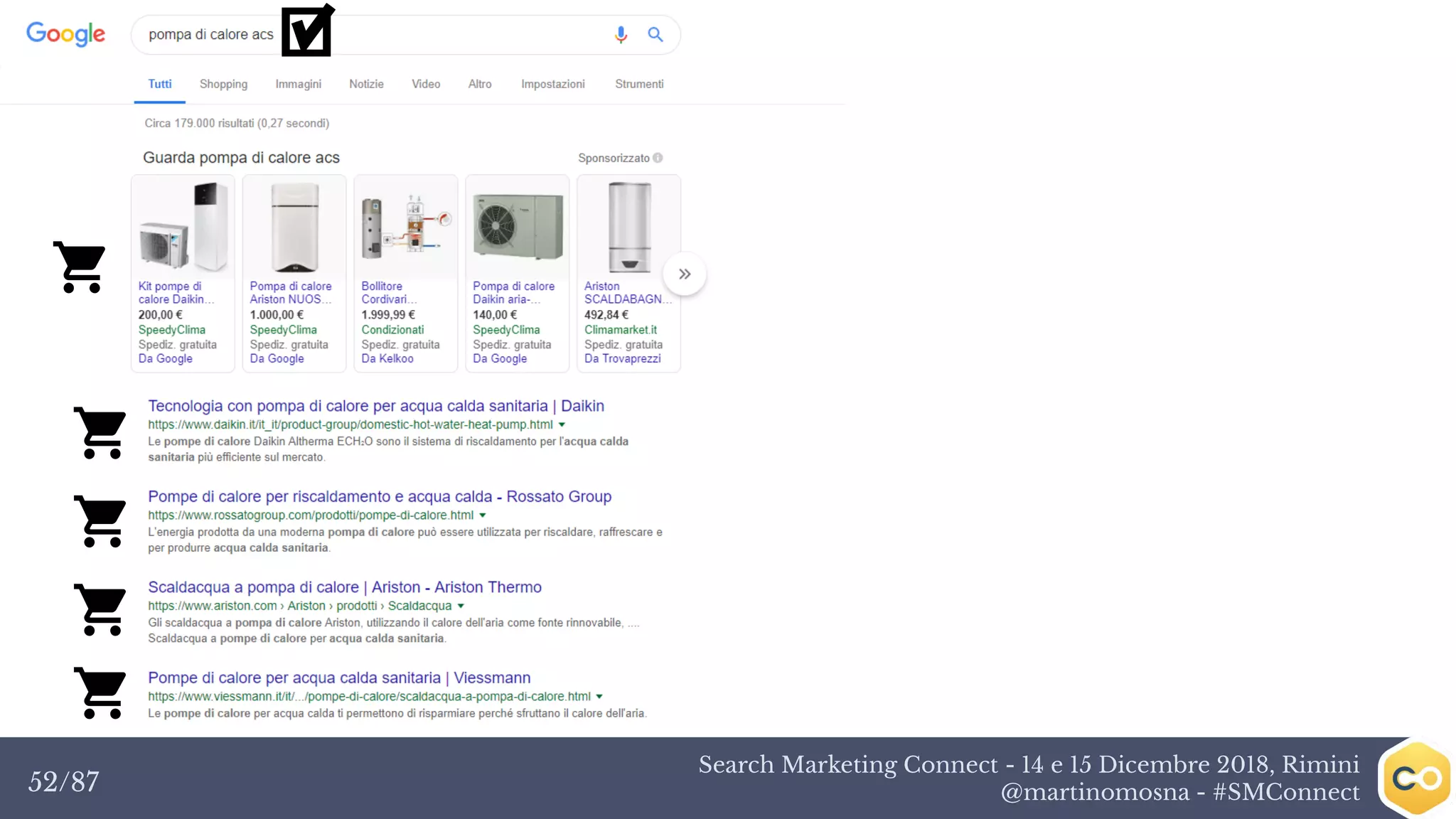Open Impostazioni menu
This screenshot has height=819, width=1456.
[x=553, y=84]
